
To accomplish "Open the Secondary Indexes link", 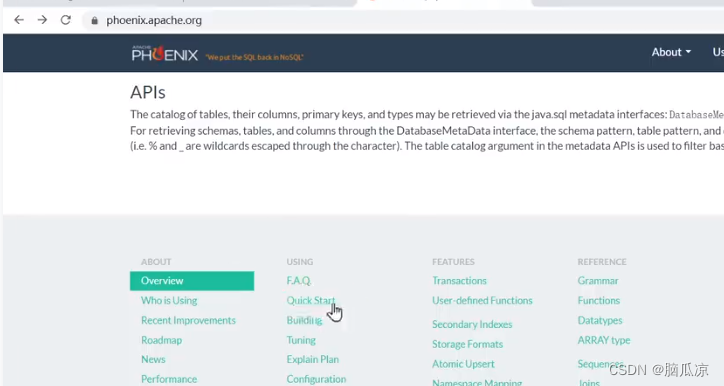I will [472, 325].
